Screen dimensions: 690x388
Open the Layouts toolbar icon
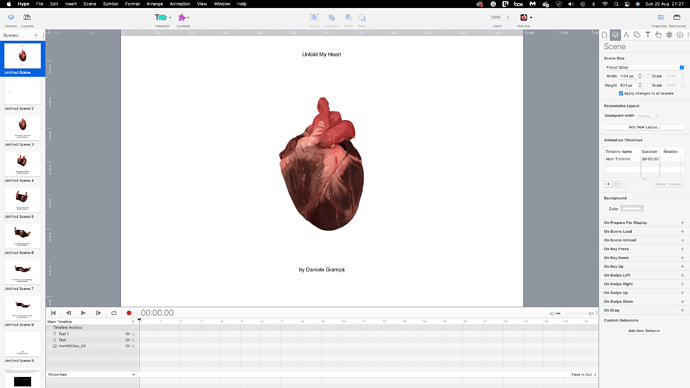[27, 18]
